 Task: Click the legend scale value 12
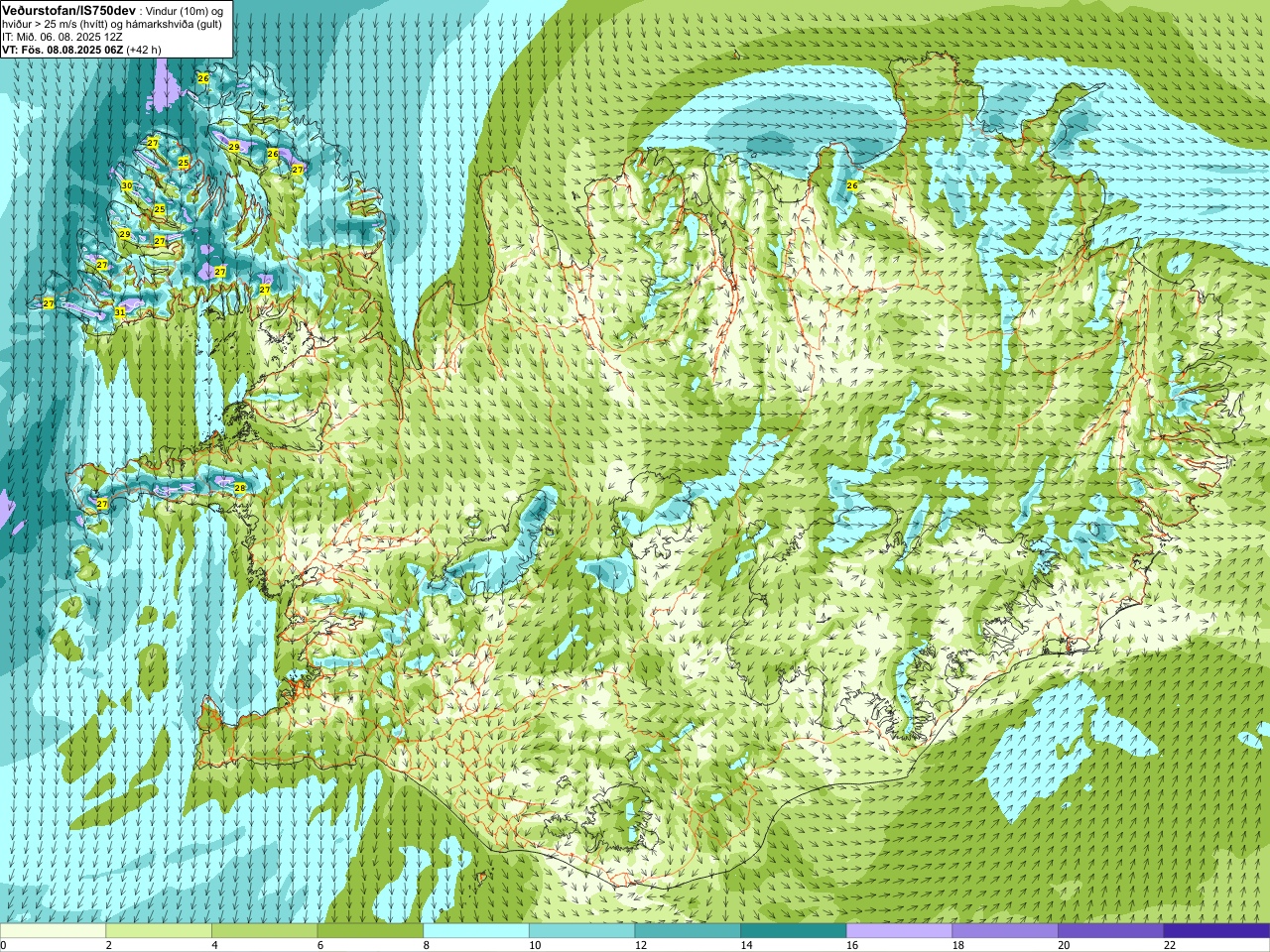click(640, 946)
